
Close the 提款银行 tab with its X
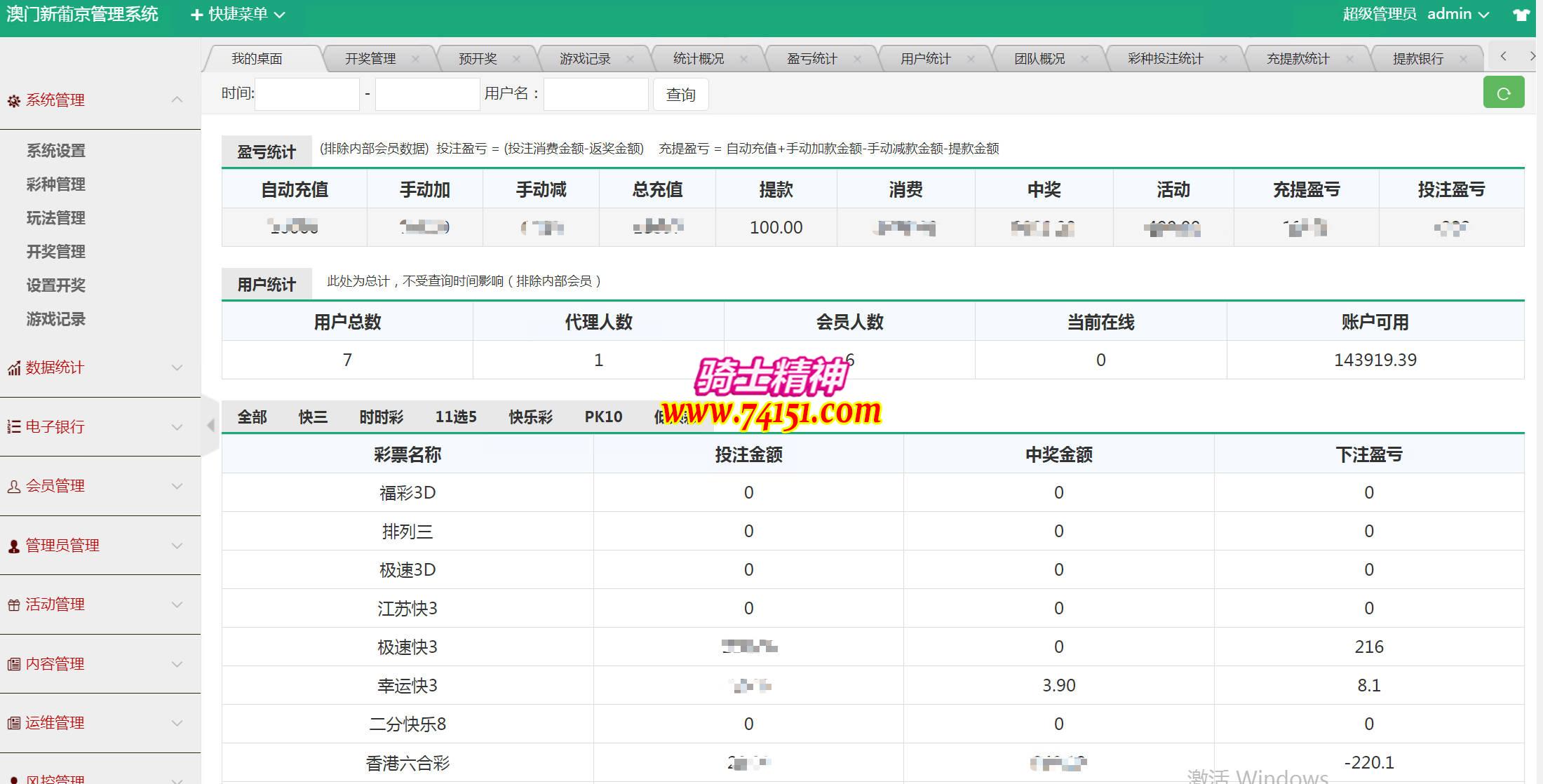(1463, 60)
